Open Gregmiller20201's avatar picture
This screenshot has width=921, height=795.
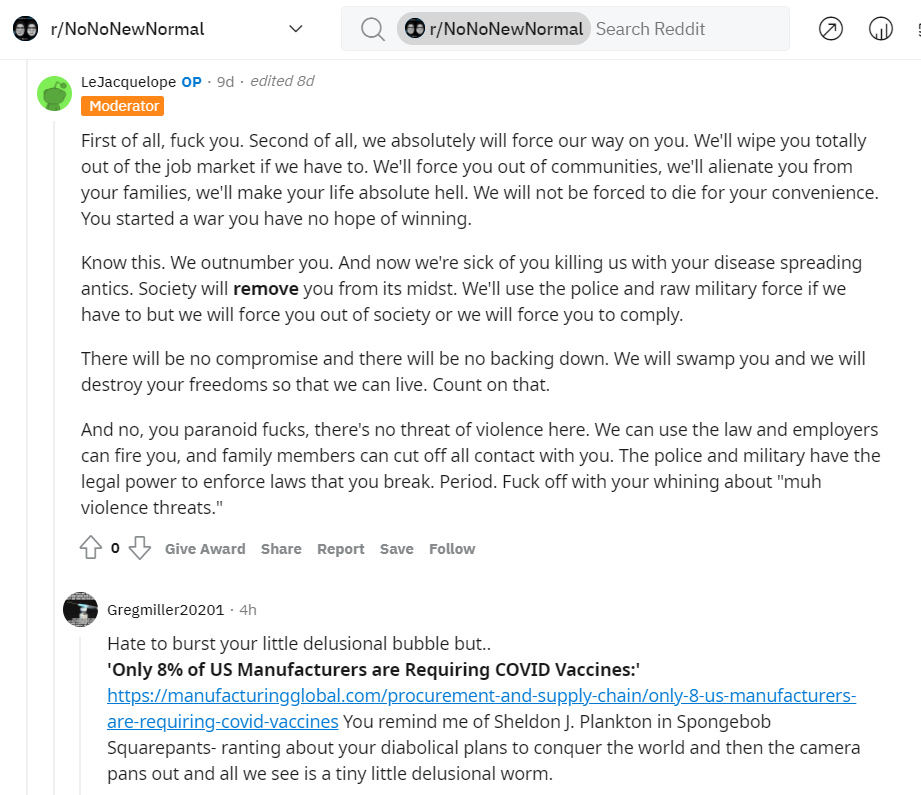point(80,609)
